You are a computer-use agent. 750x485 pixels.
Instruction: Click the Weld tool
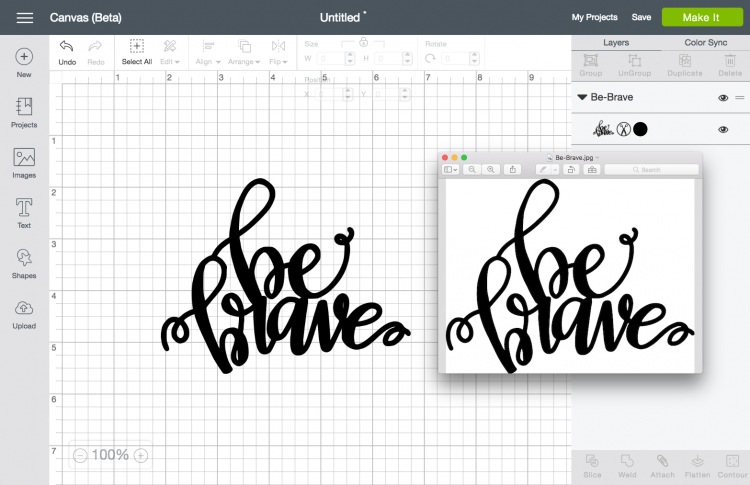coord(627,466)
